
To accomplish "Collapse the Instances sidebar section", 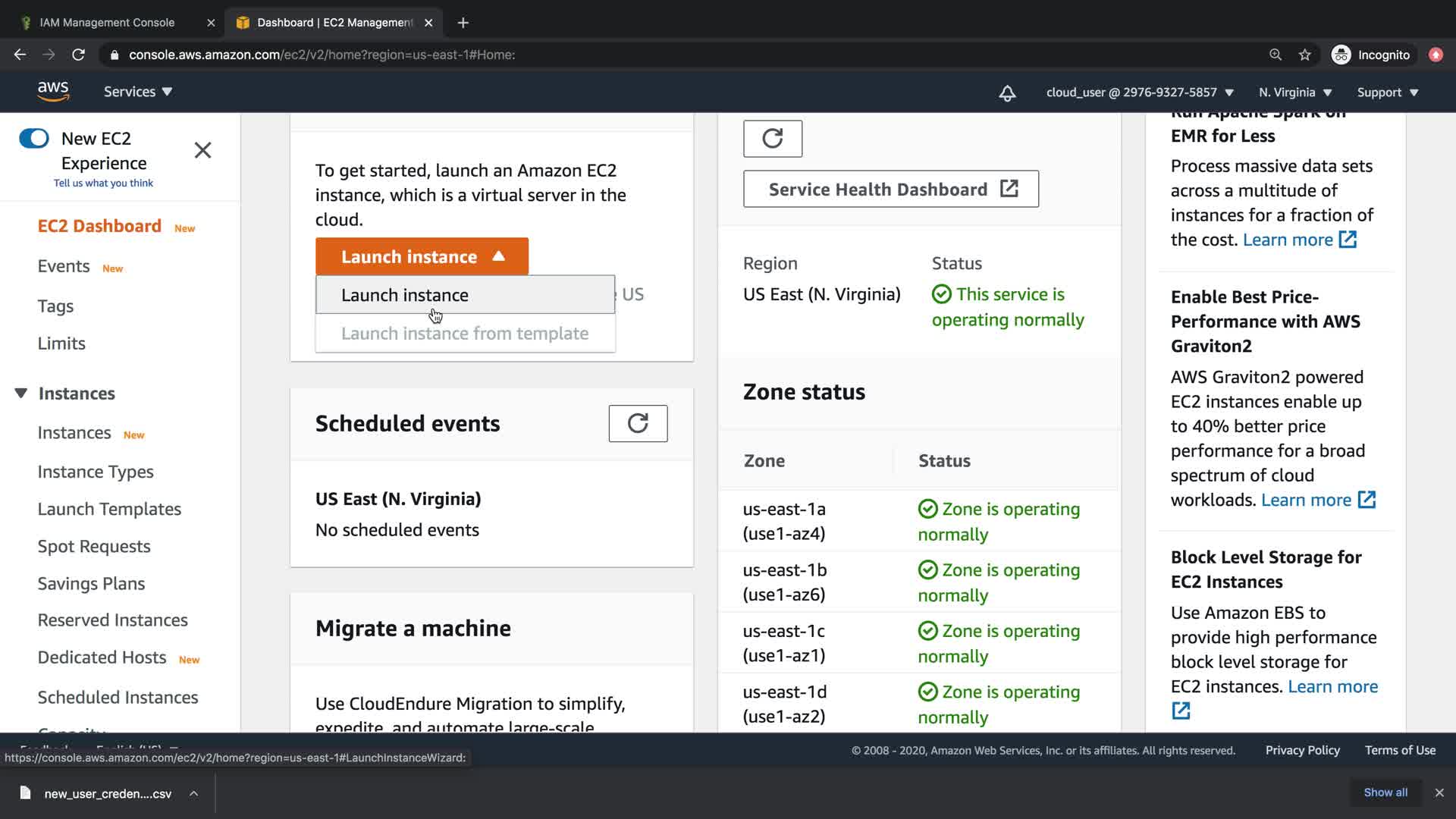I will 21,393.
